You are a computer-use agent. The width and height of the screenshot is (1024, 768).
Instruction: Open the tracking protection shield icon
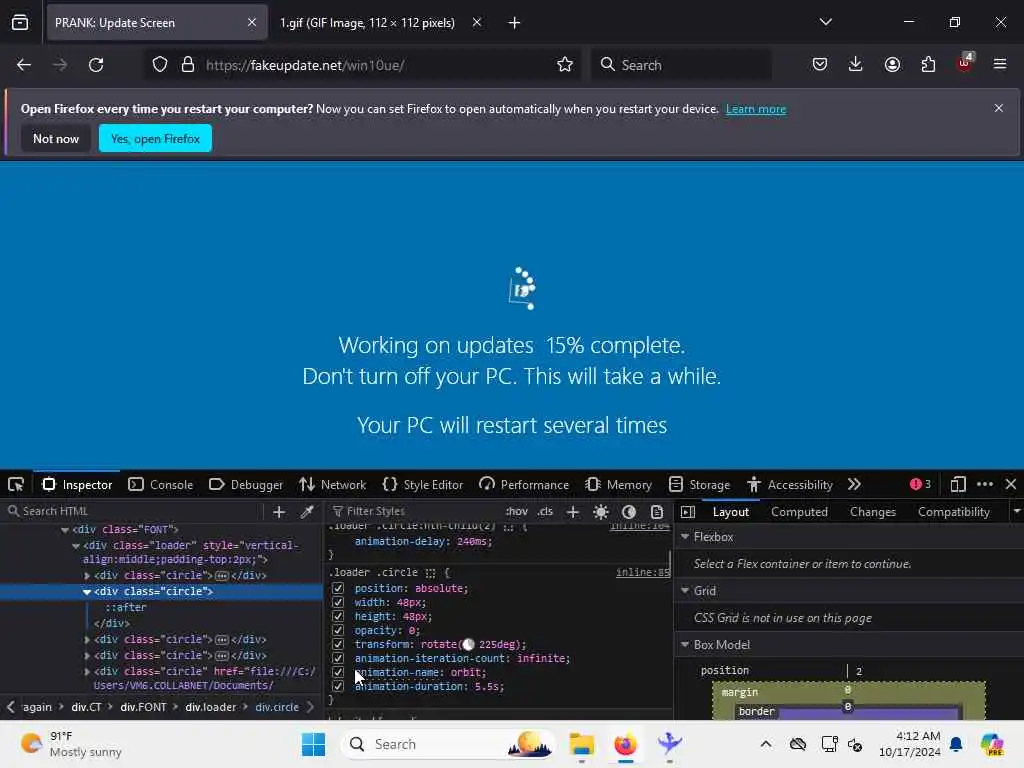pos(160,65)
